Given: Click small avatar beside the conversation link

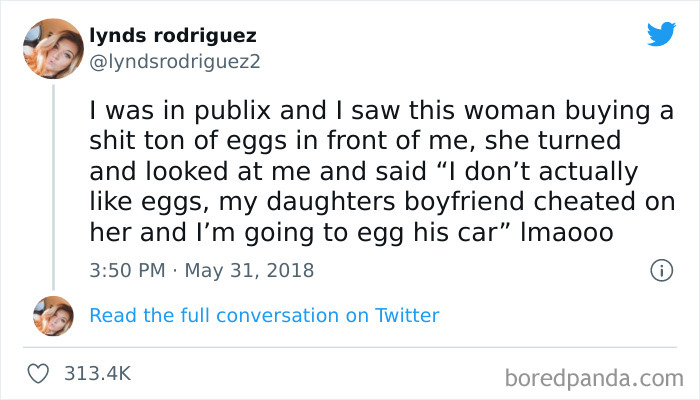Looking at the screenshot, I should pos(53,315).
